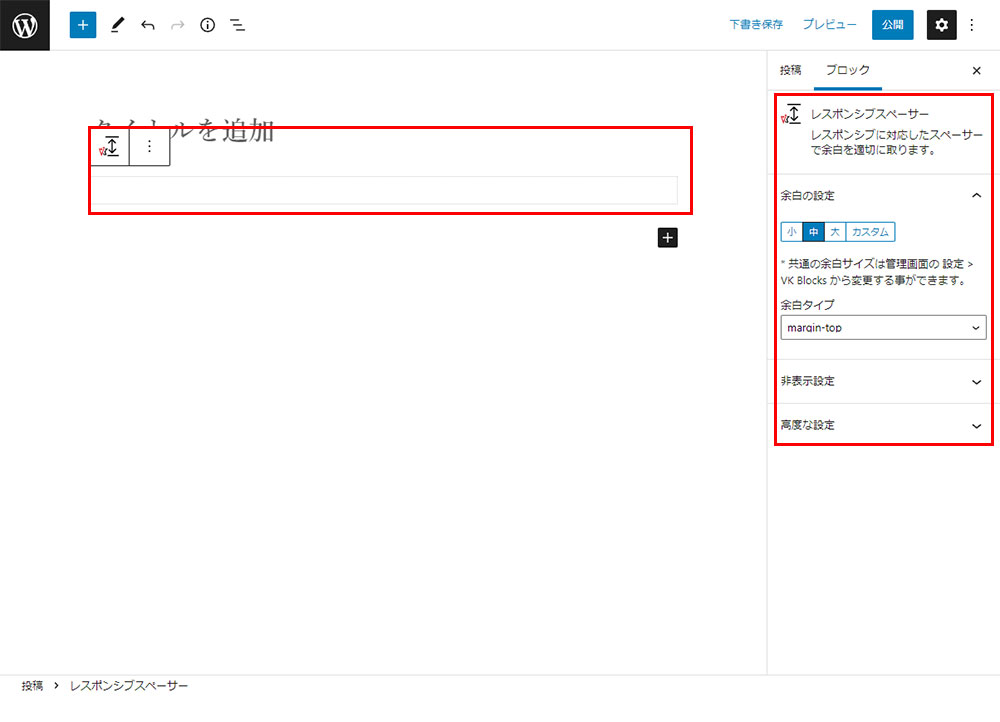Image resolution: width=1000 pixels, height=722 pixels.
Task: Switch to the 投稿 tab
Action: [790, 70]
